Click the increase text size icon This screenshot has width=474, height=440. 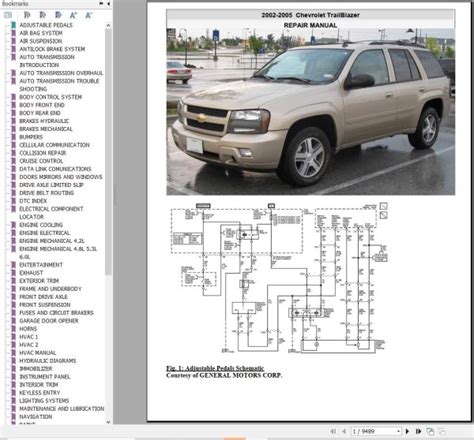[x=73, y=15]
